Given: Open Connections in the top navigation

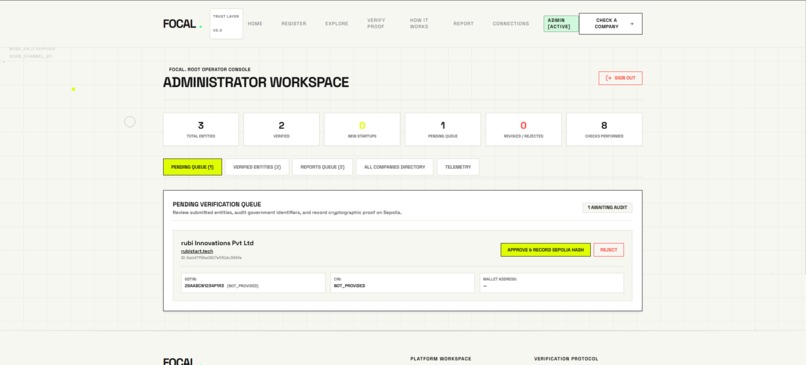Looking at the screenshot, I should [510, 24].
